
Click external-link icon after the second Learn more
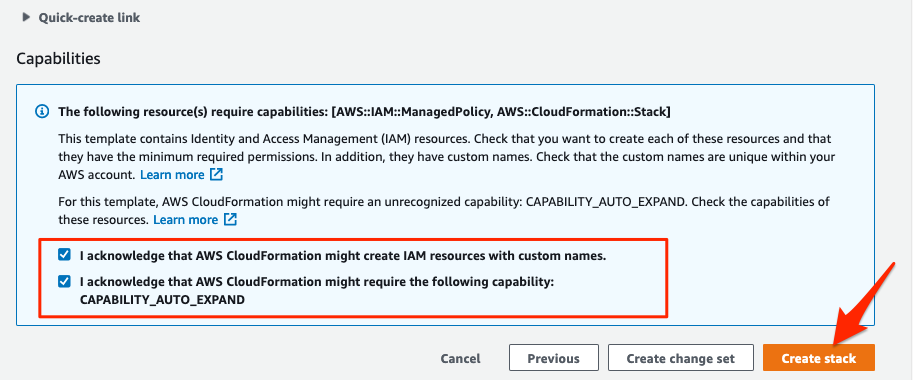[x=231, y=219]
